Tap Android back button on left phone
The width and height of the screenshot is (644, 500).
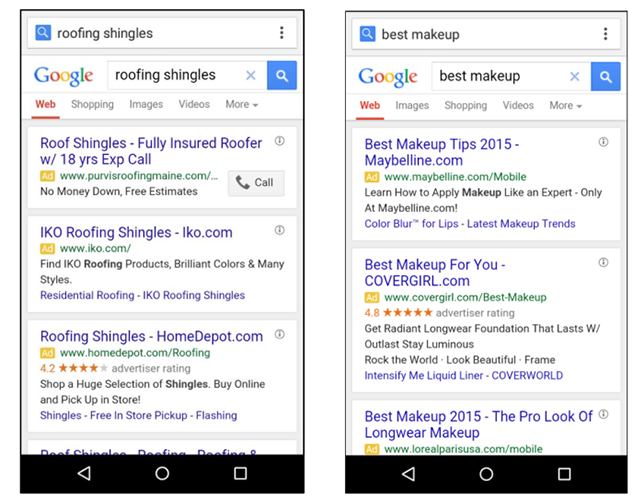84,473
